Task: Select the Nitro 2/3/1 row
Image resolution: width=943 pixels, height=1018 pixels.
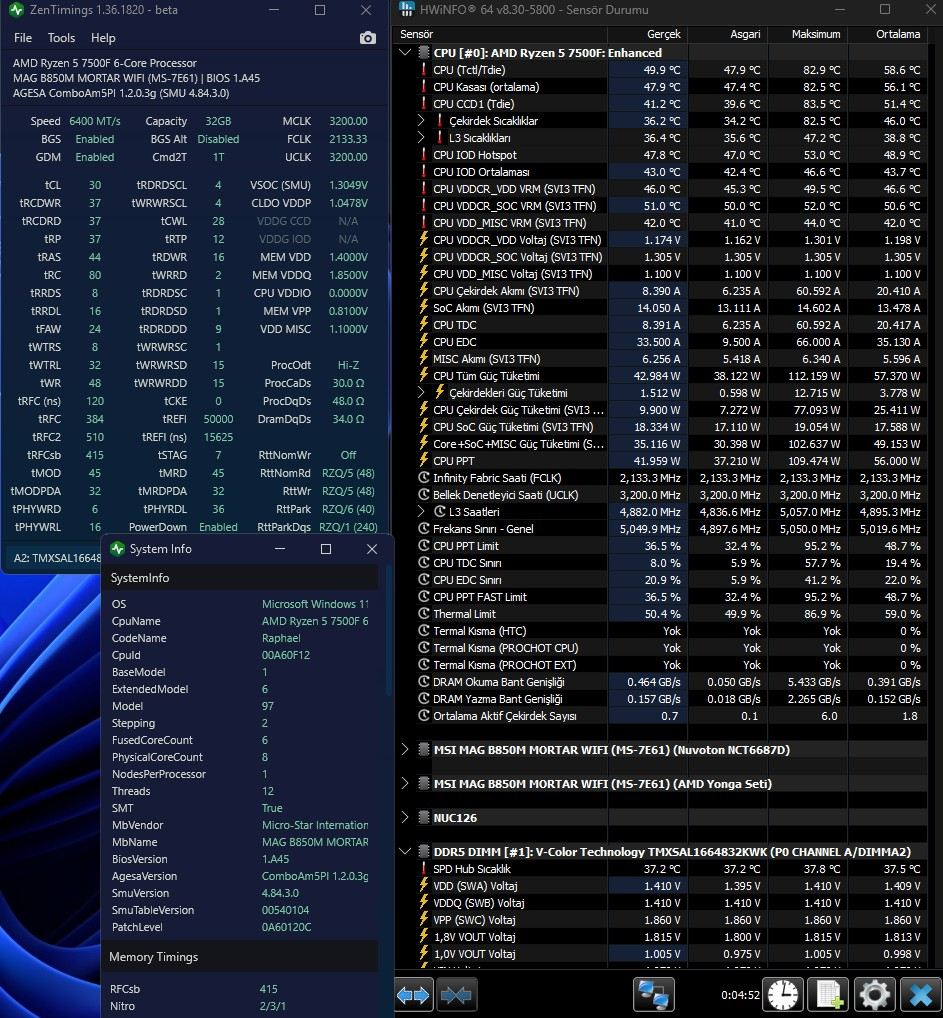Action: coord(240,1006)
